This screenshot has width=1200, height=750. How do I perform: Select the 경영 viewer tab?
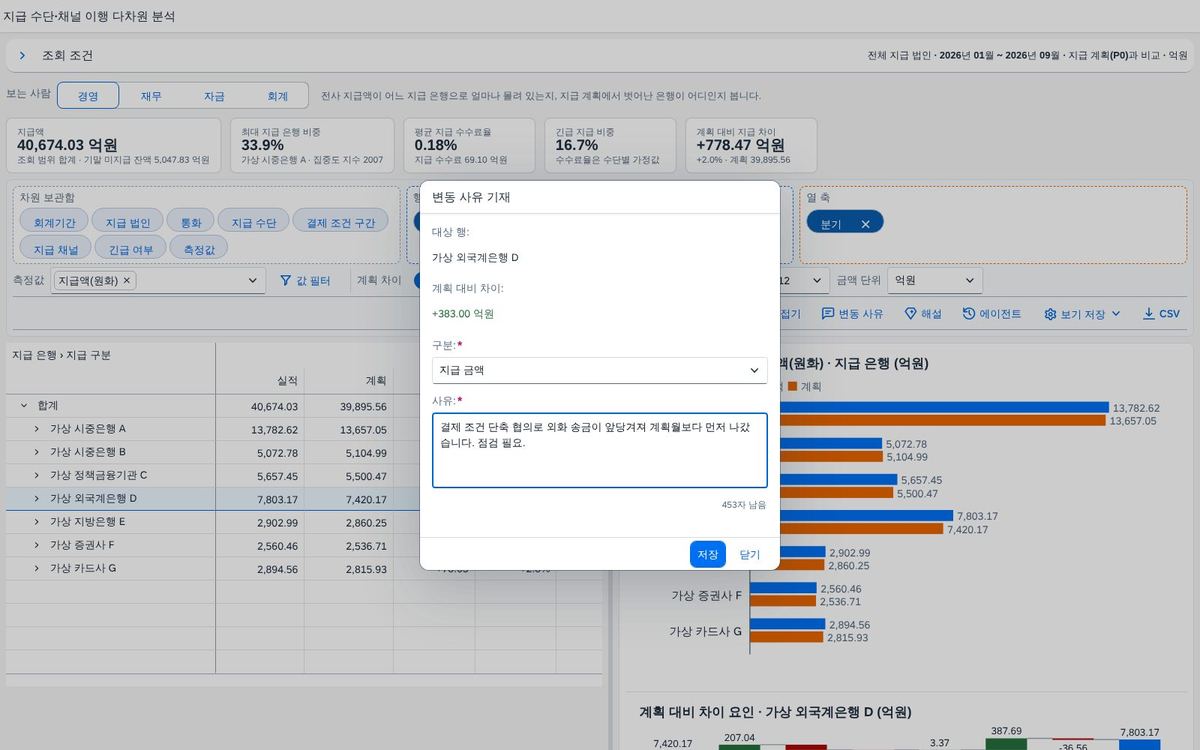click(x=88, y=96)
